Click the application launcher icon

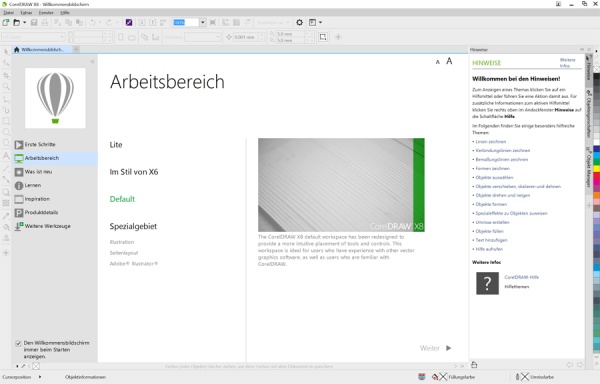click(313, 23)
